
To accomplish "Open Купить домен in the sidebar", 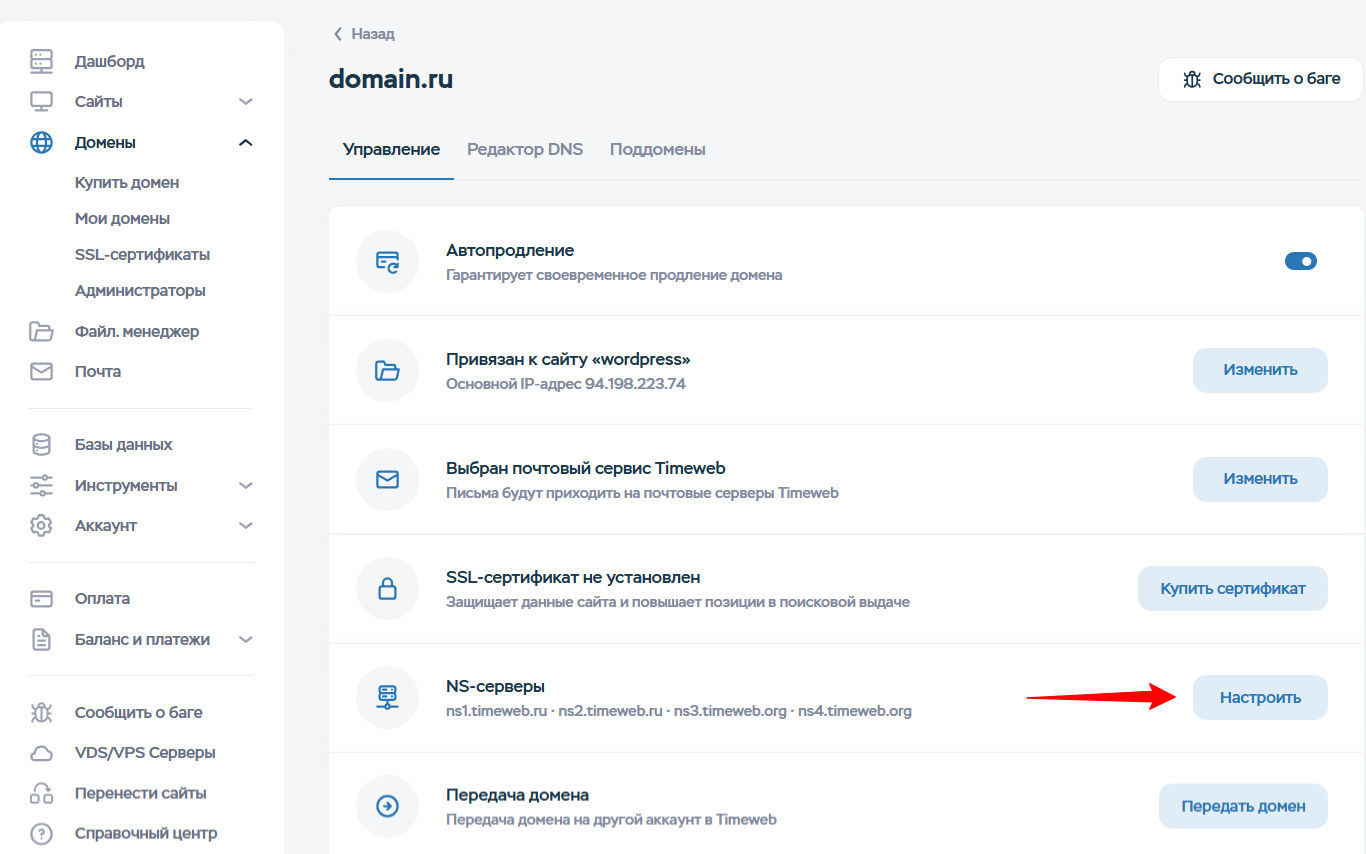I will [127, 183].
